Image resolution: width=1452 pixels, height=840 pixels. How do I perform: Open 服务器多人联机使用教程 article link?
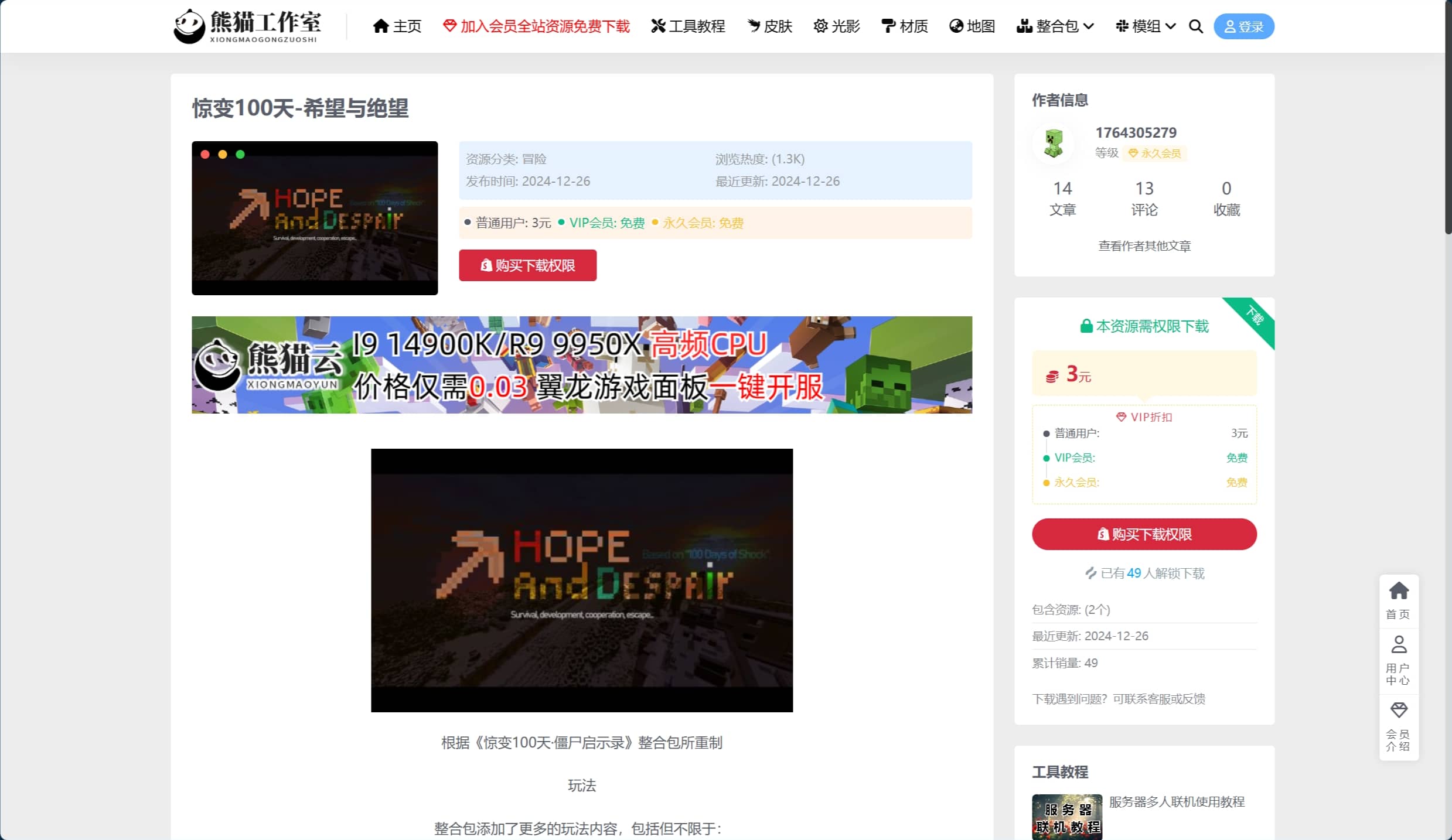1177,802
